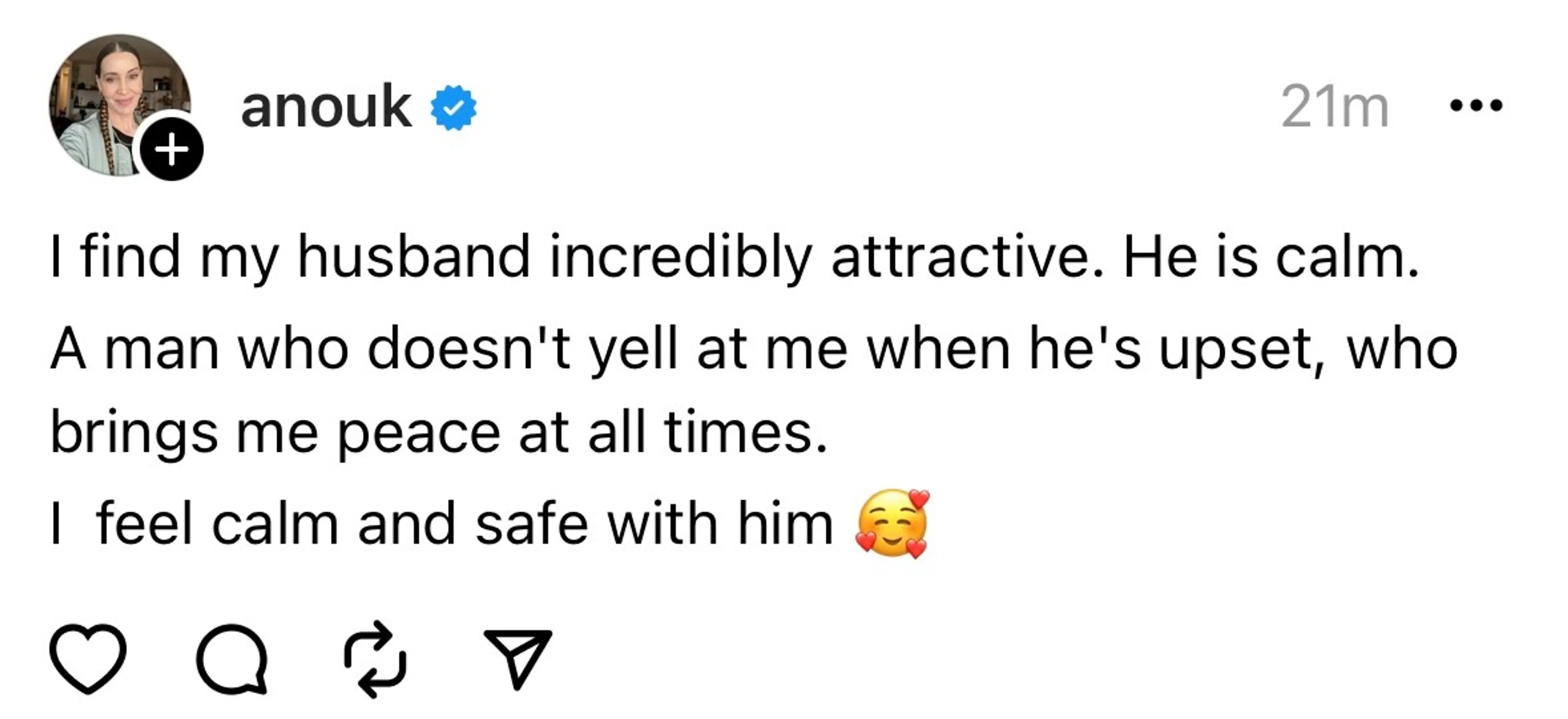The image size is (1568, 719).
Task: Open the three-dot more options menu
Action: point(1476,107)
